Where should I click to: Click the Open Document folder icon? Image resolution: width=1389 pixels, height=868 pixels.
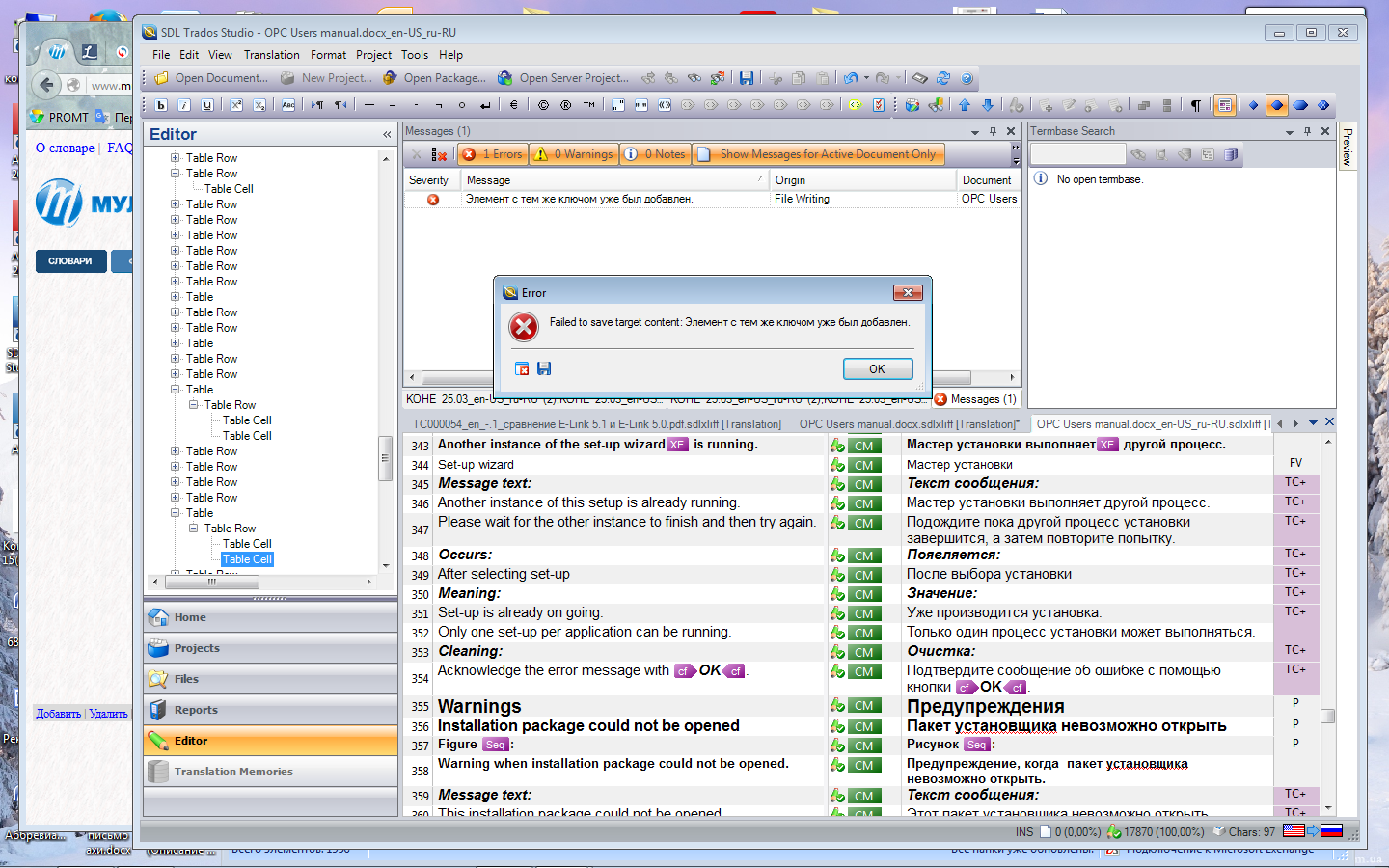point(161,78)
